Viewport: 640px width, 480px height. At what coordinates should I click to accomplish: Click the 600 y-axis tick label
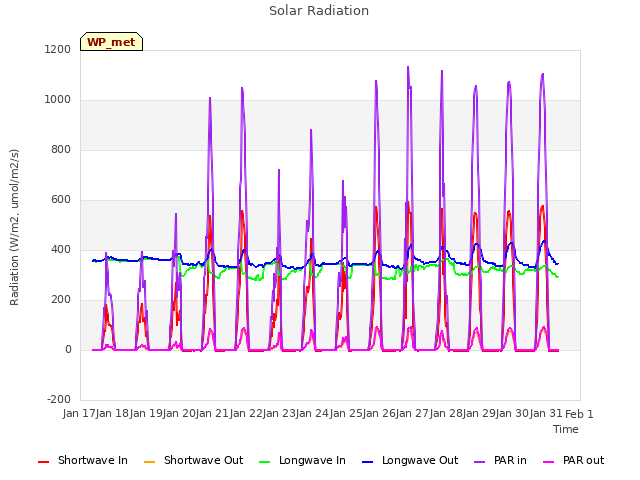(x=61, y=200)
